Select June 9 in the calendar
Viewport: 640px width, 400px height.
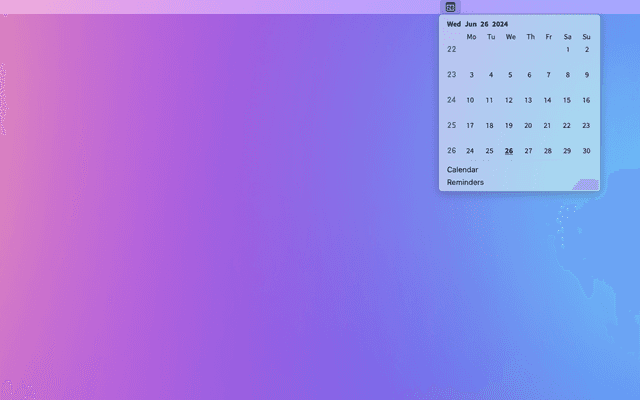point(586,75)
